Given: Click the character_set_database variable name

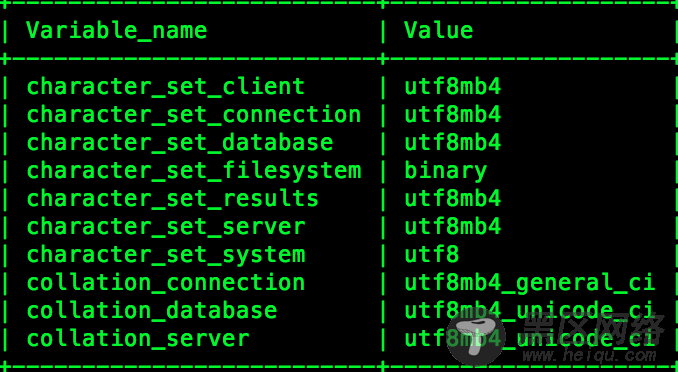Looking at the screenshot, I should point(180,143).
